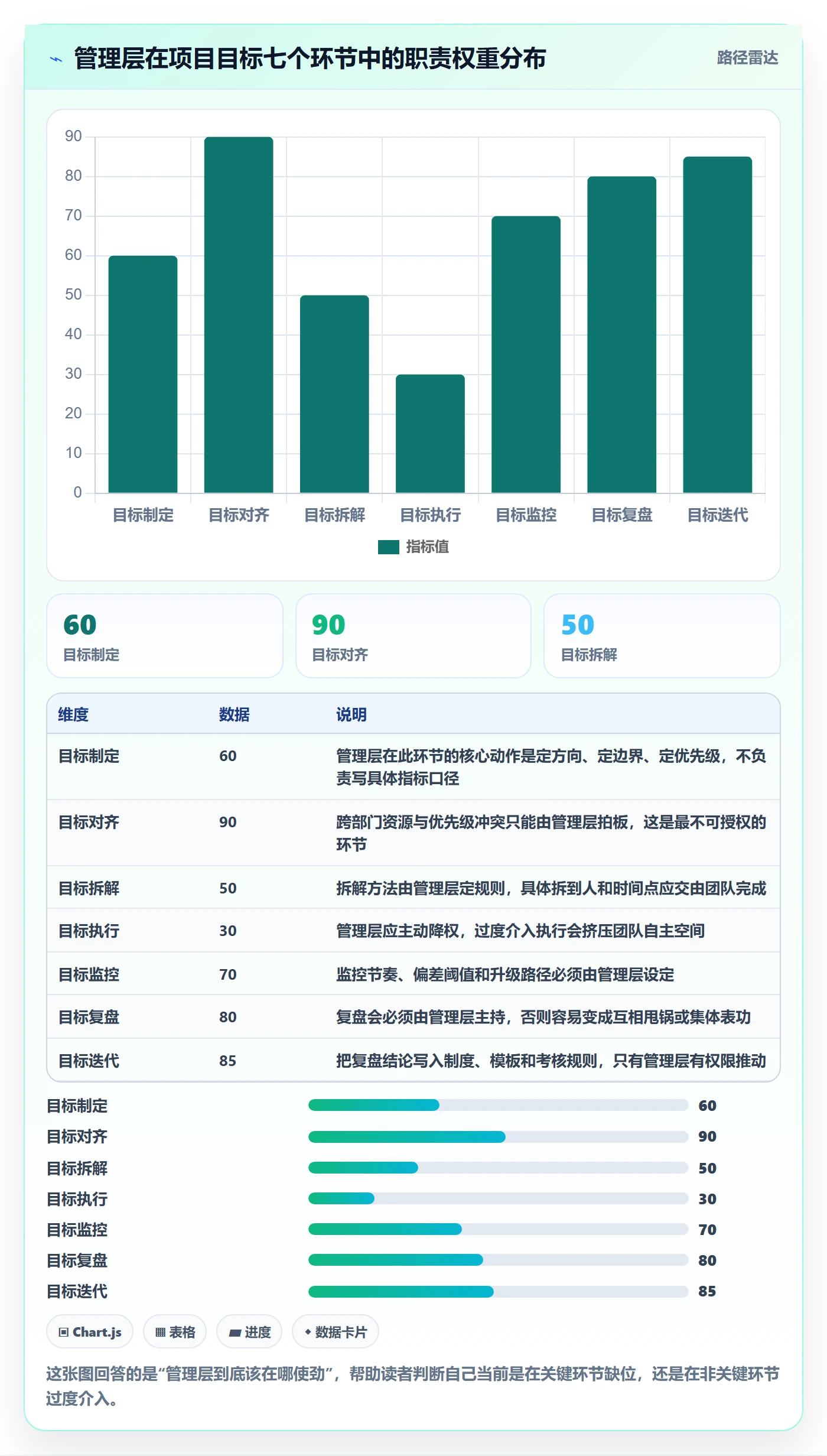Click the value 85 in the table
The height and width of the screenshot is (1456, 827).
(x=227, y=1061)
